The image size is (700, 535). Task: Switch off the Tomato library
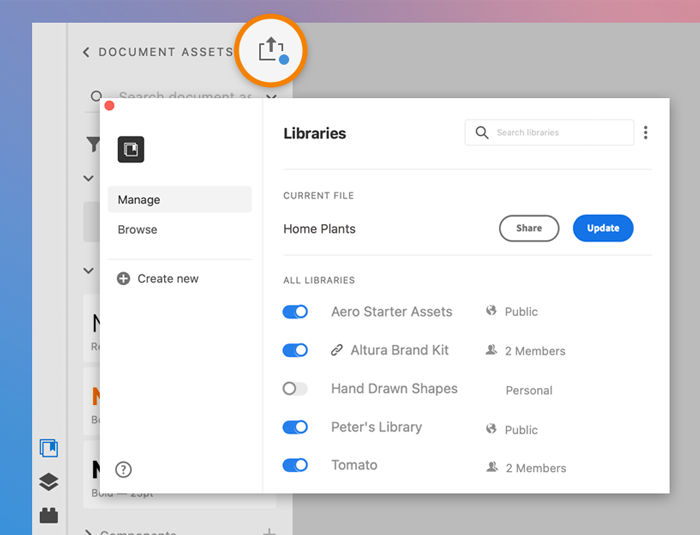pyautogui.click(x=295, y=465)
